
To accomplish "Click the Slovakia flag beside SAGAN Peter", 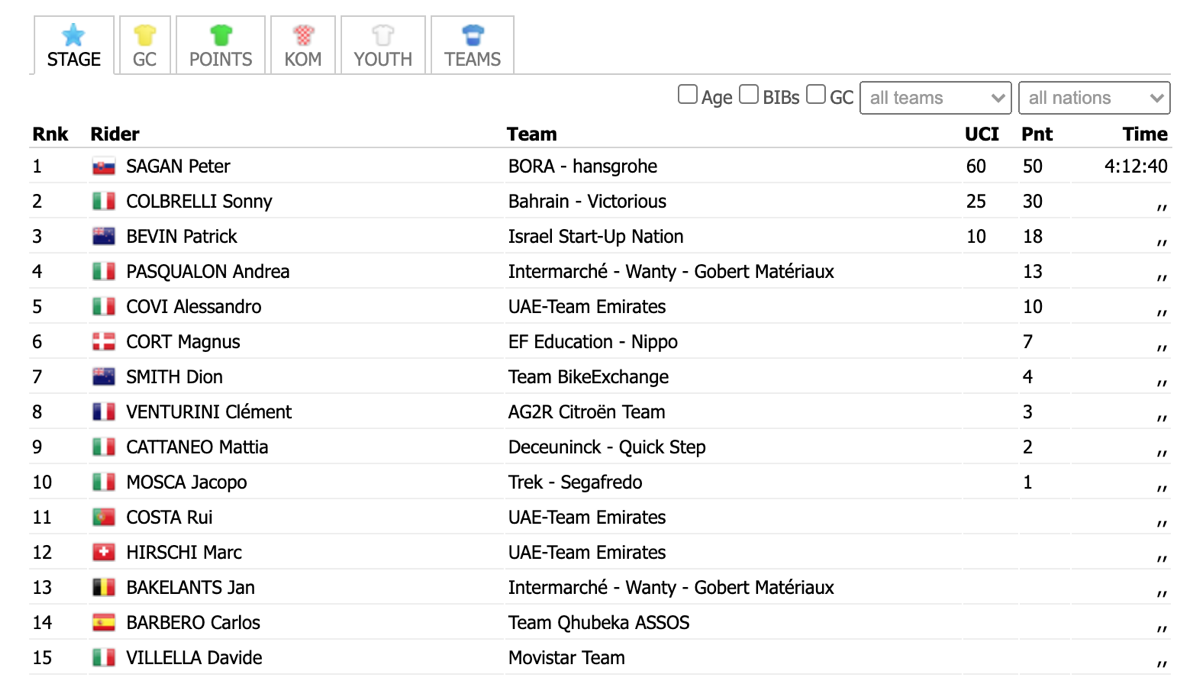I will coord(104,167).
